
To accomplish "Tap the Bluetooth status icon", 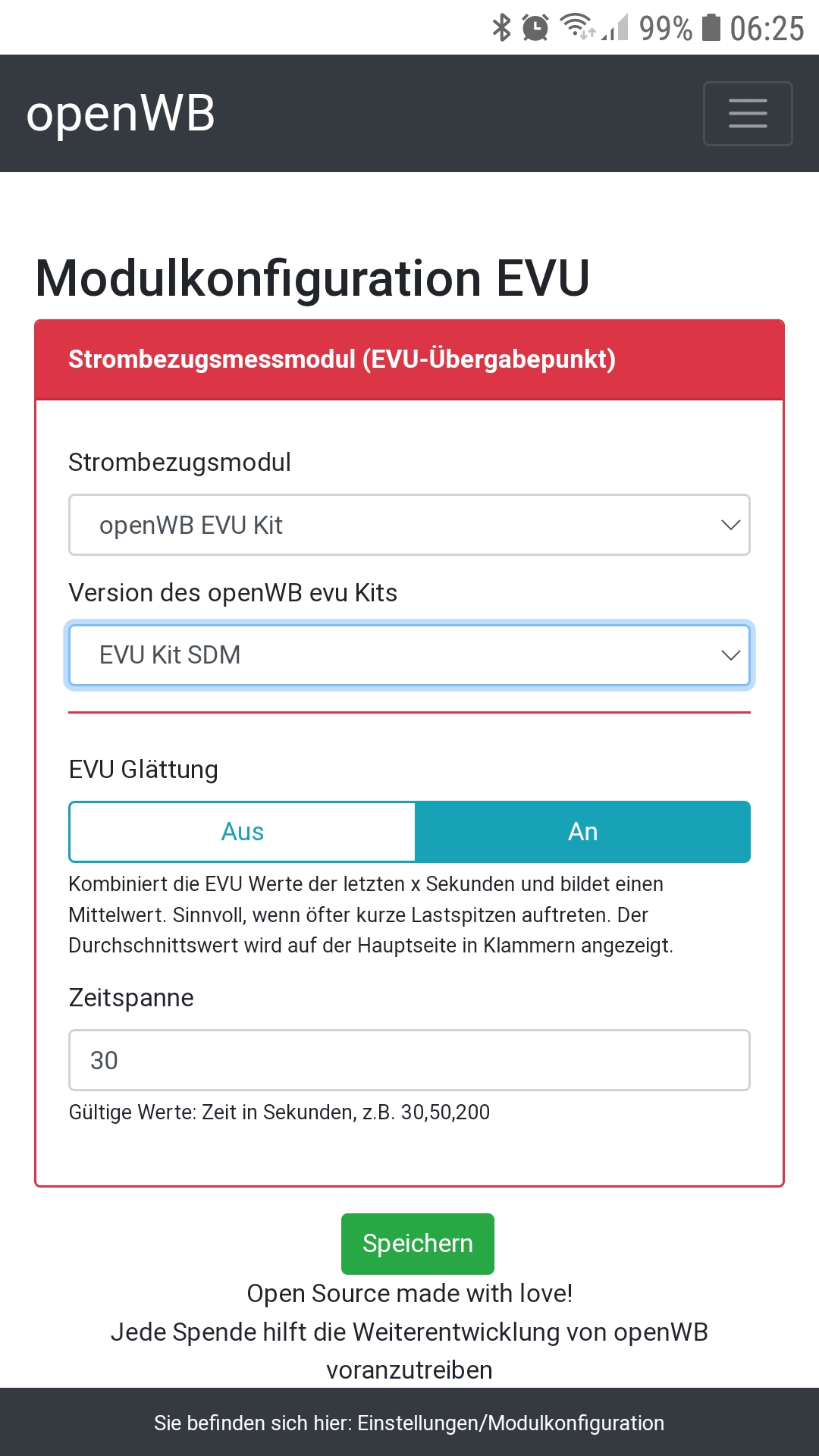I will pos(501,28).
